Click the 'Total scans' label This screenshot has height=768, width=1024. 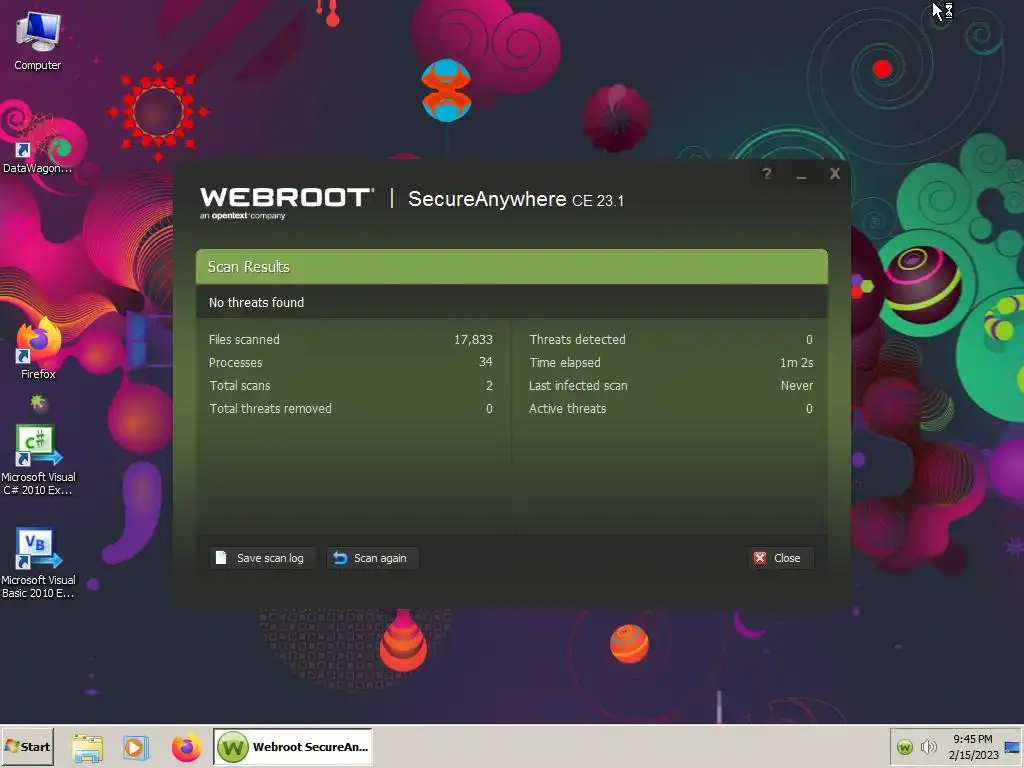(240, 385)
